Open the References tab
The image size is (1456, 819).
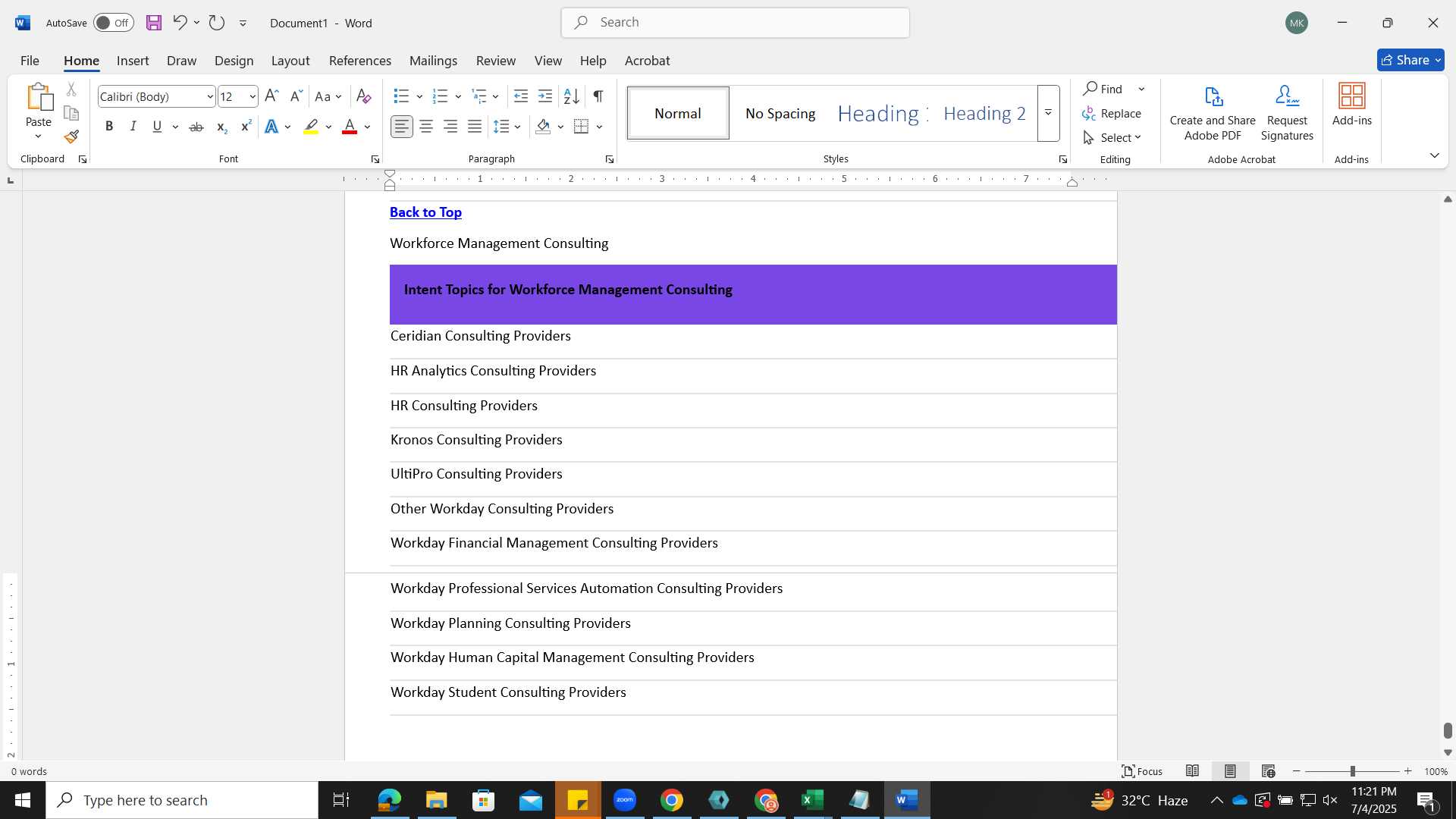pos(360,61)
